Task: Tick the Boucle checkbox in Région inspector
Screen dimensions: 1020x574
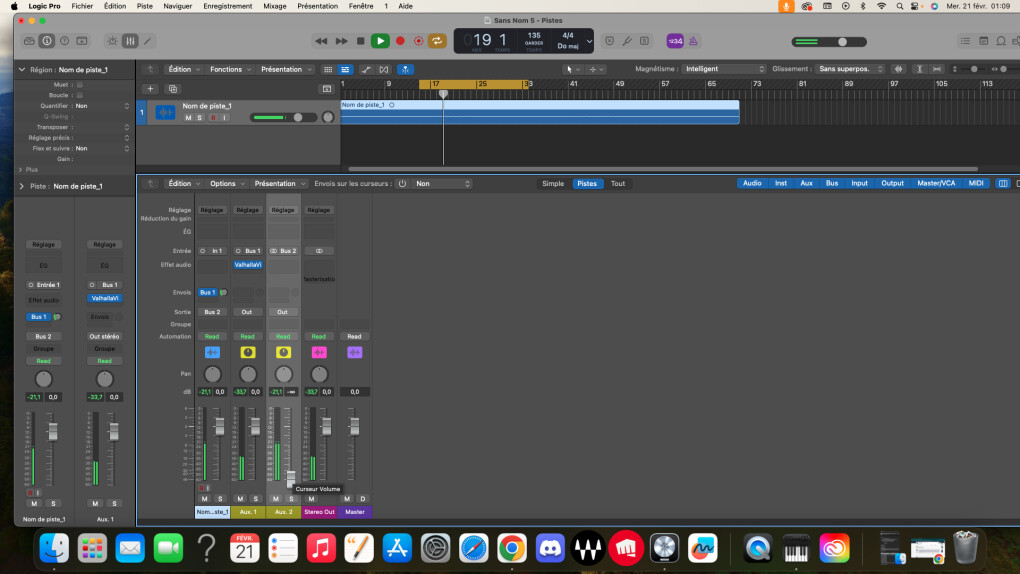Action: tap(80, 95)
